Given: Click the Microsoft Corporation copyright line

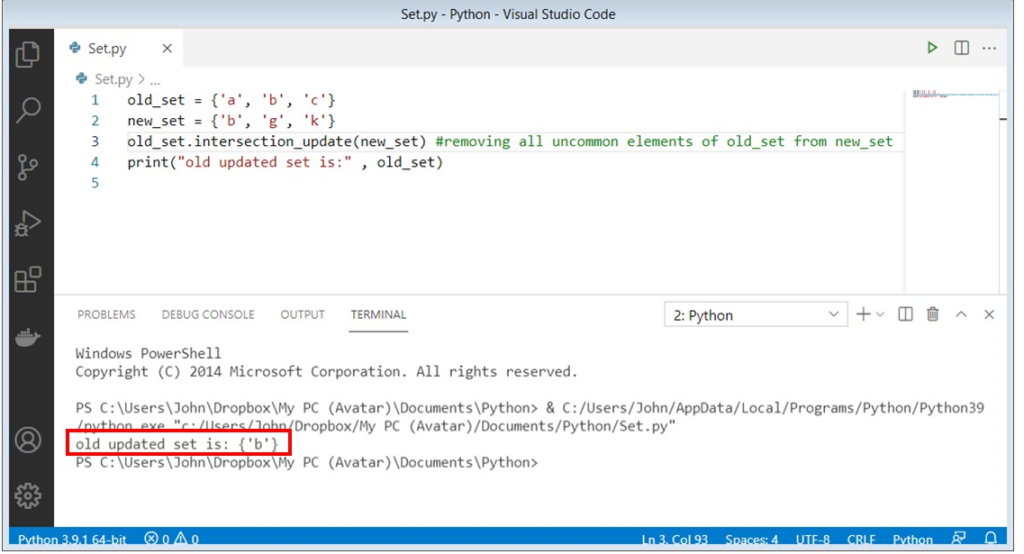Looking at the screenshot, I should 327,372.
